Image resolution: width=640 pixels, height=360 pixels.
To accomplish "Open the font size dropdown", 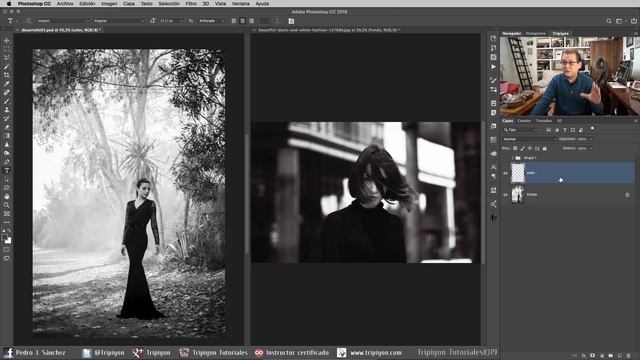I will pyautogui.click(x=171, y=21).
